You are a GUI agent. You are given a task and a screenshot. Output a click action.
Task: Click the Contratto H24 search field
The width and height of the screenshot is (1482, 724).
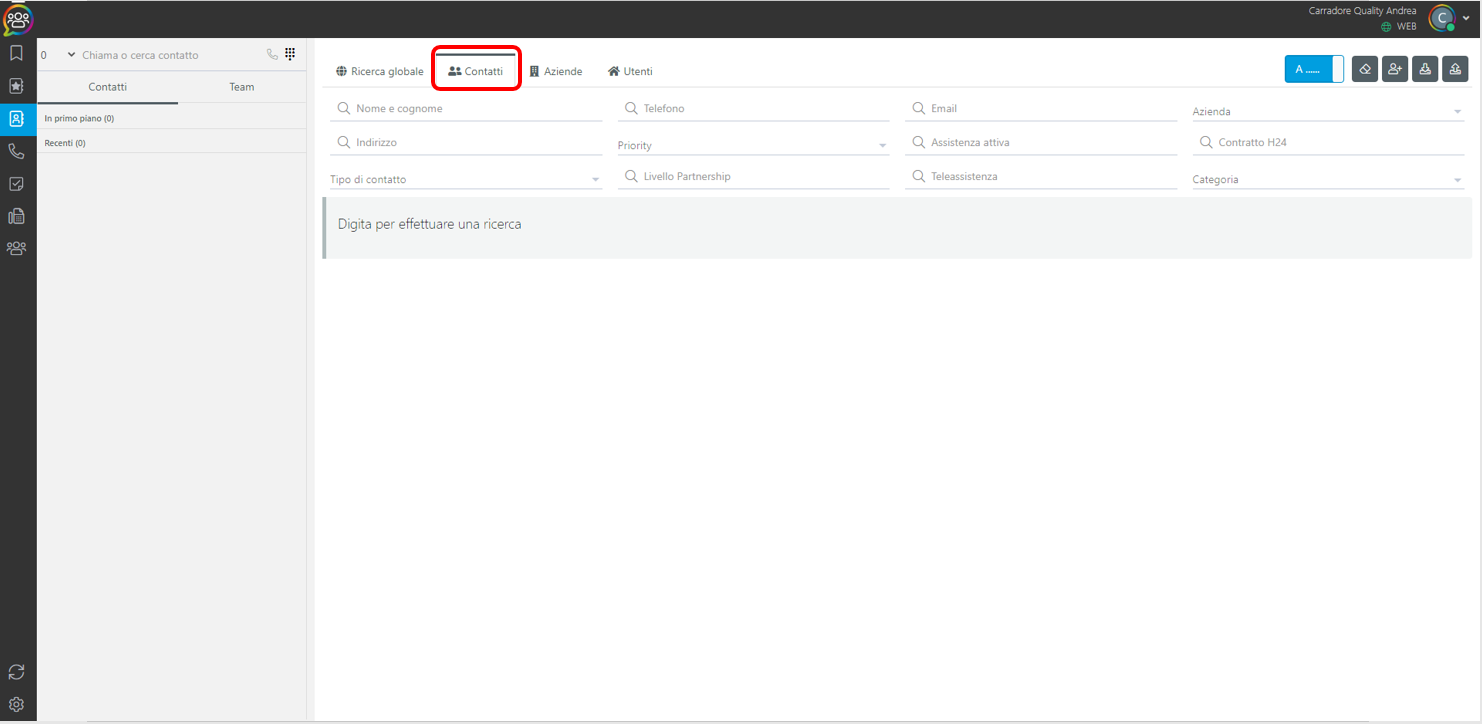[1328, 143]
